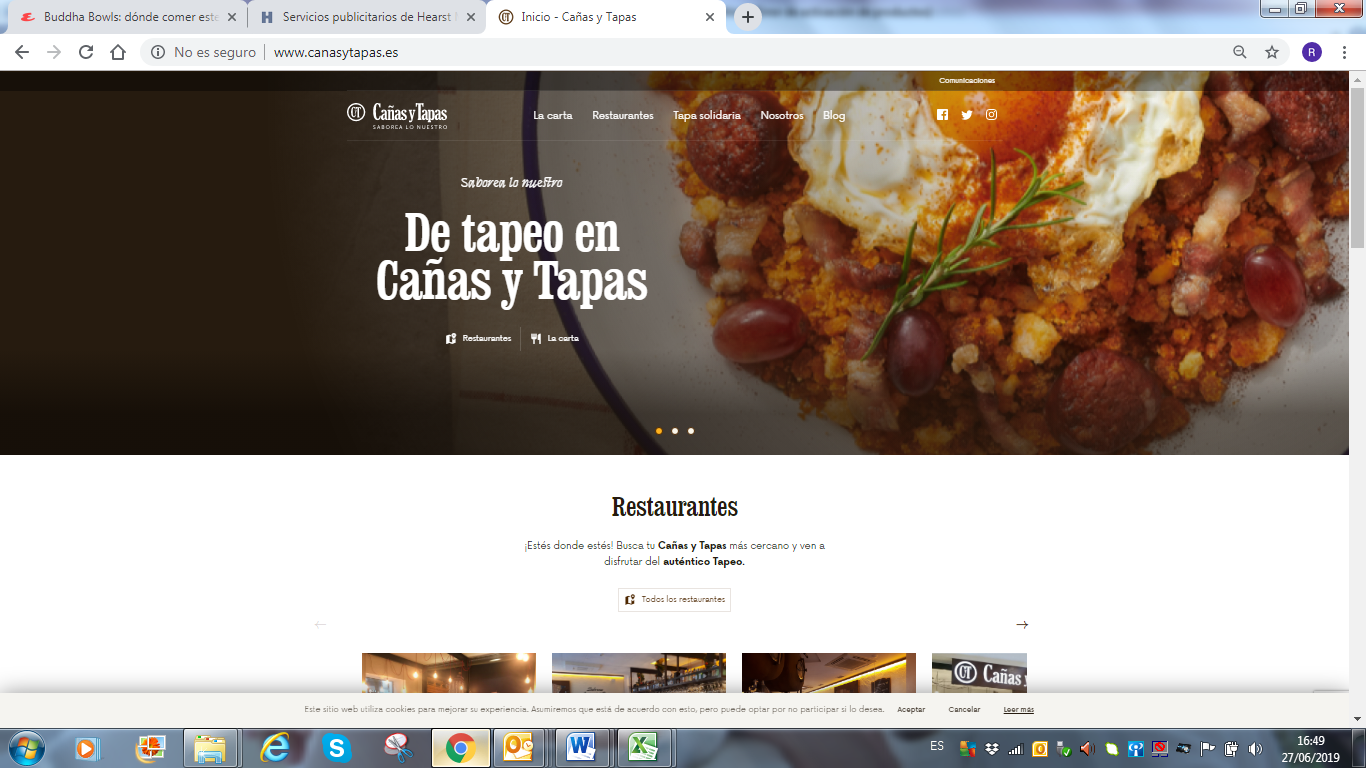Select the second carousel slide dot
The width and height of the screenshot is (1366, 768).
point(675,431)
